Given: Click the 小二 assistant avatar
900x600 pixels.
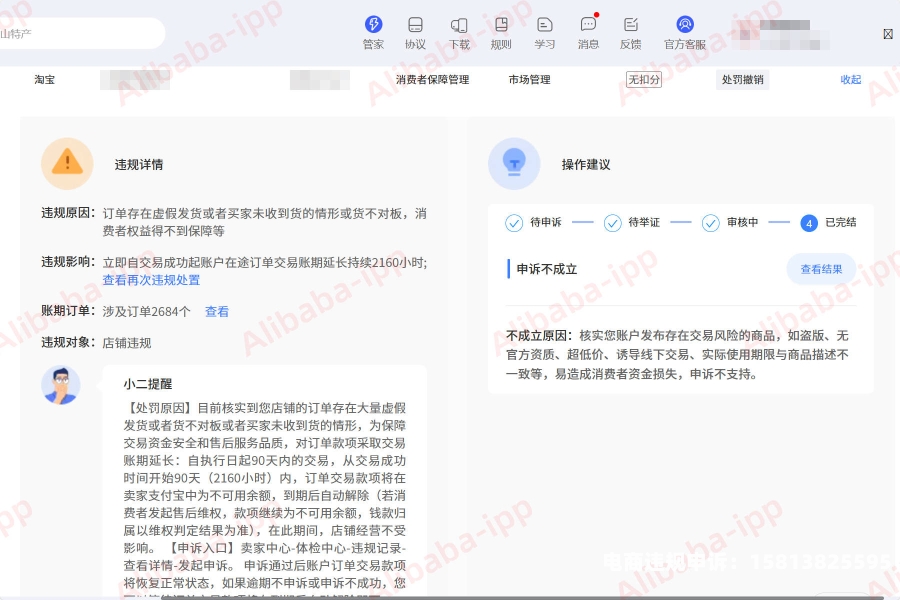Looking at the screenshot, I should [61, 385].
